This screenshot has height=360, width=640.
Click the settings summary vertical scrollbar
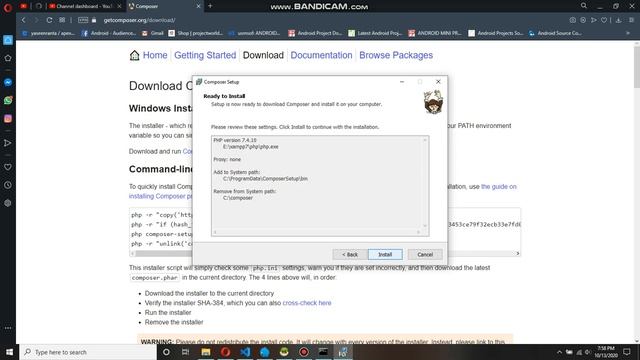click(425, 183)
